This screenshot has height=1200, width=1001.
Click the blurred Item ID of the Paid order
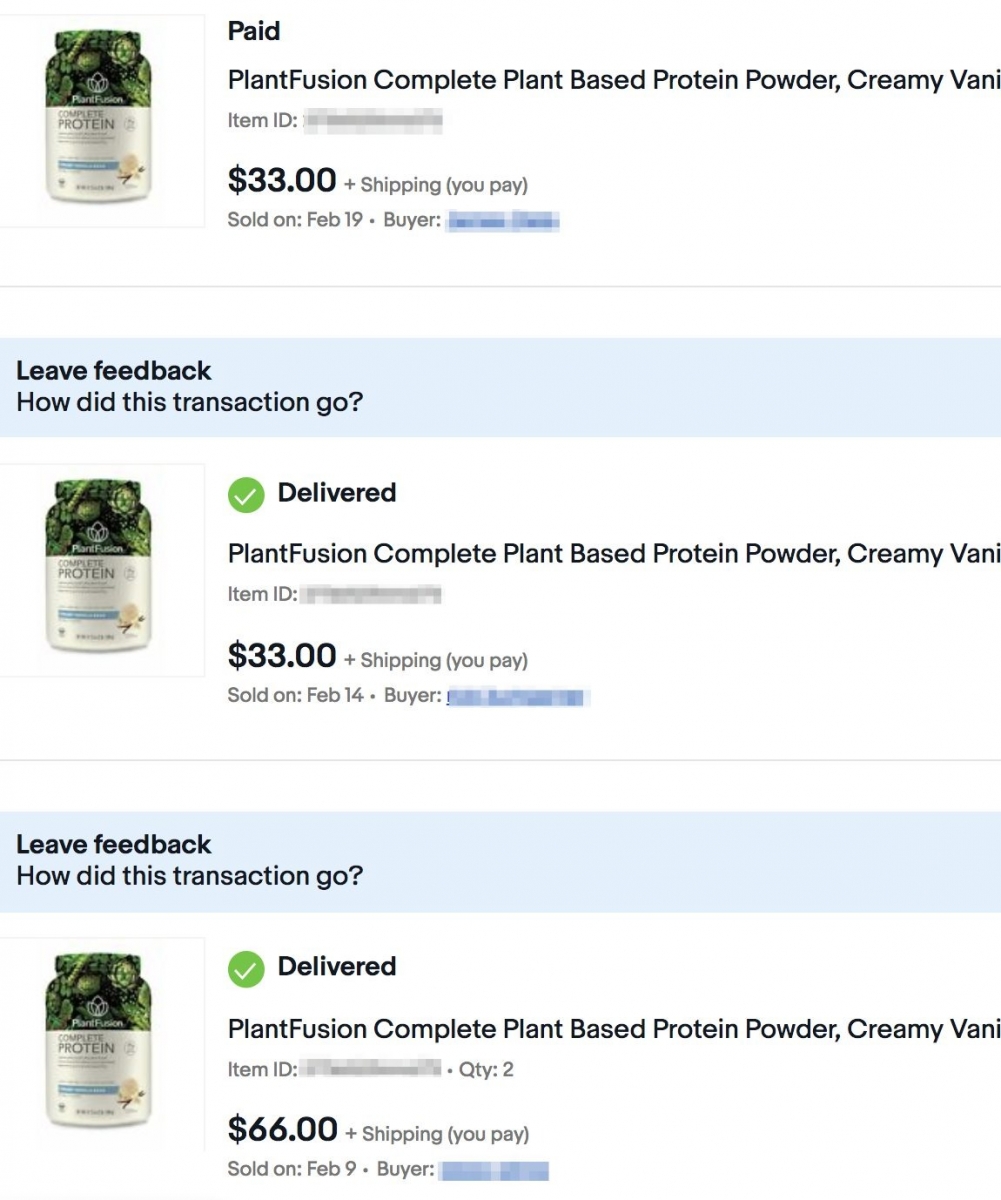(372, 122)
